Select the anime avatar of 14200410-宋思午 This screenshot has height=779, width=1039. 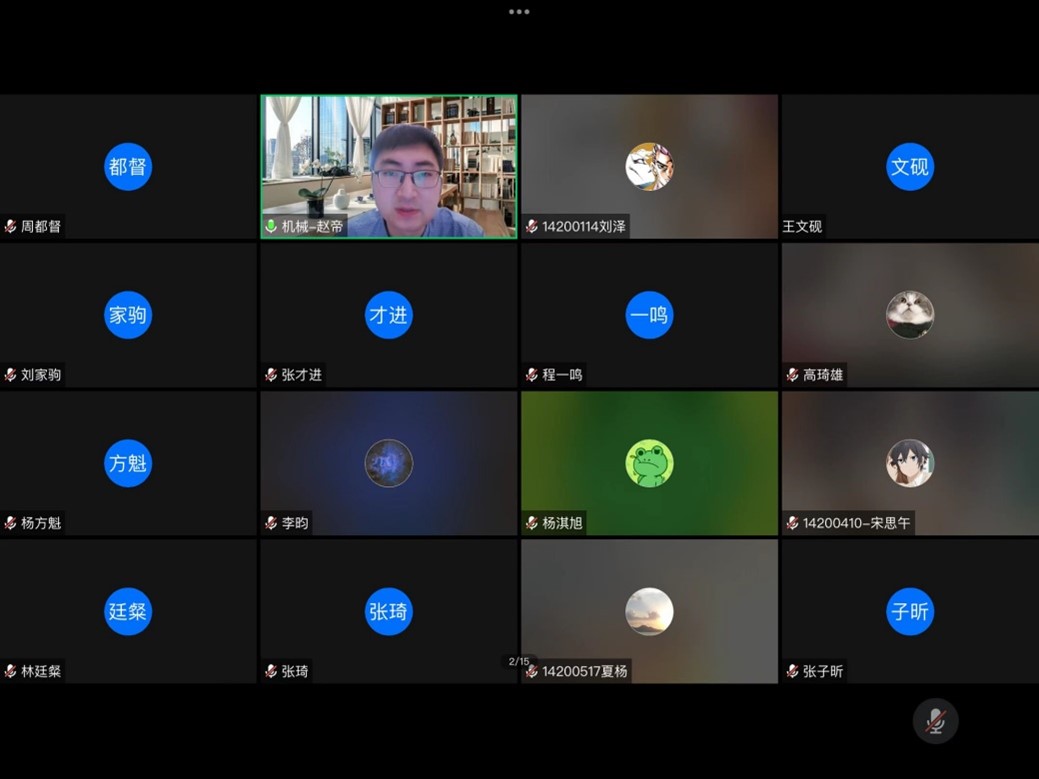point(910,463)
